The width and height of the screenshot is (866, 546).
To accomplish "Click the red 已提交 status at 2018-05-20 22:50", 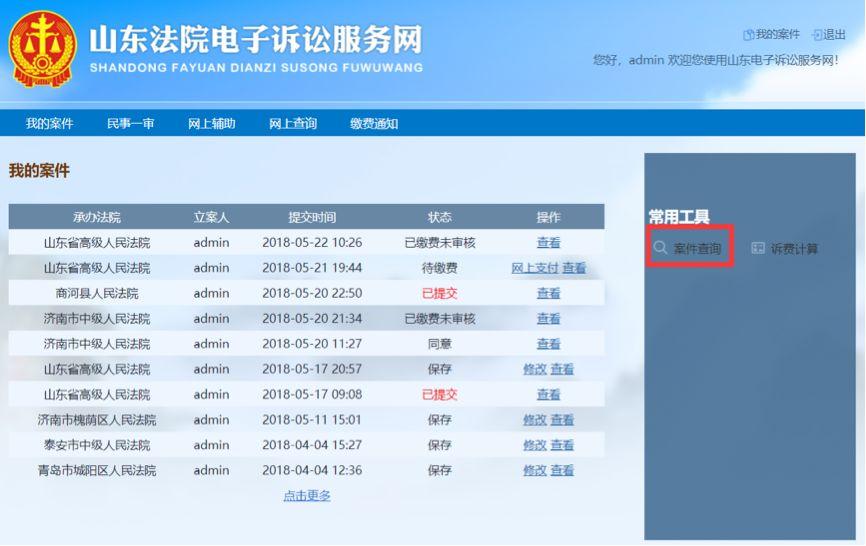I will pyautogui.click(x=440, y=293).
